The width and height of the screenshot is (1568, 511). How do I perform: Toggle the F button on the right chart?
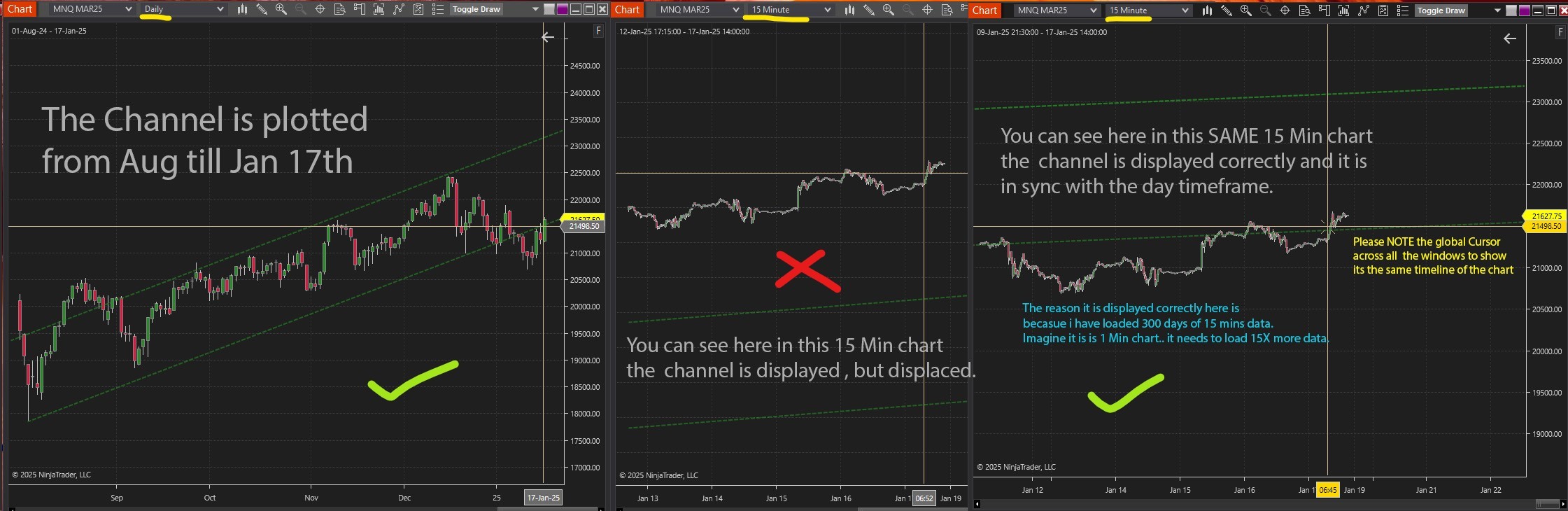click(1560, 32)
